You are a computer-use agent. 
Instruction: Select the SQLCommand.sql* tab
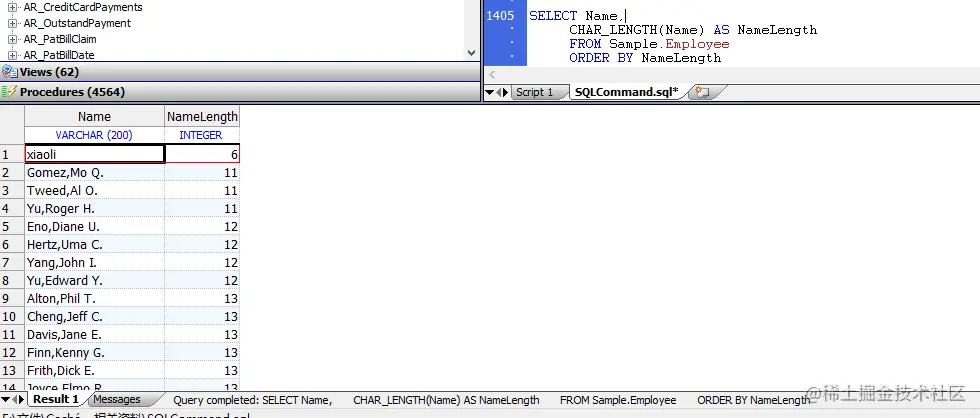tap(626, 92)
